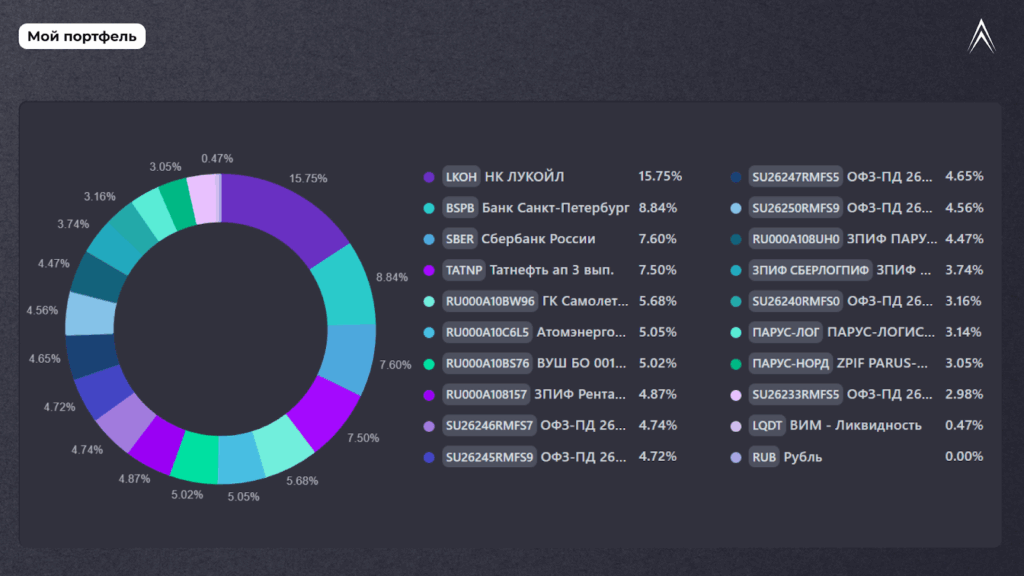This screenshot has height=576, width=1024.
Task: Select the SBER ticker badge
Action: coord(459,239)
